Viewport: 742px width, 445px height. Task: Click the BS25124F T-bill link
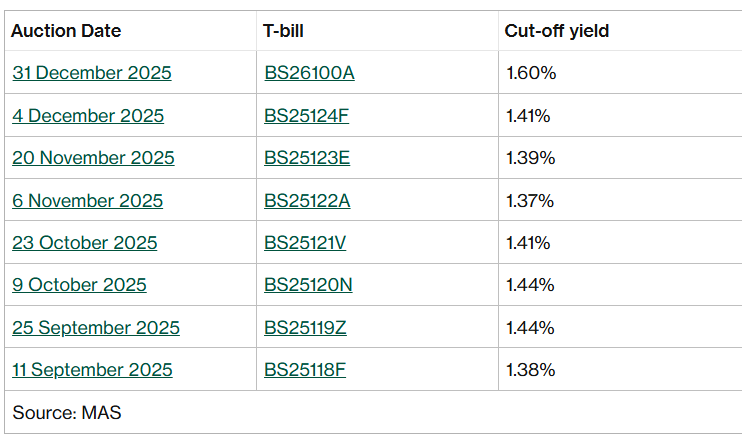pos(306,116)
